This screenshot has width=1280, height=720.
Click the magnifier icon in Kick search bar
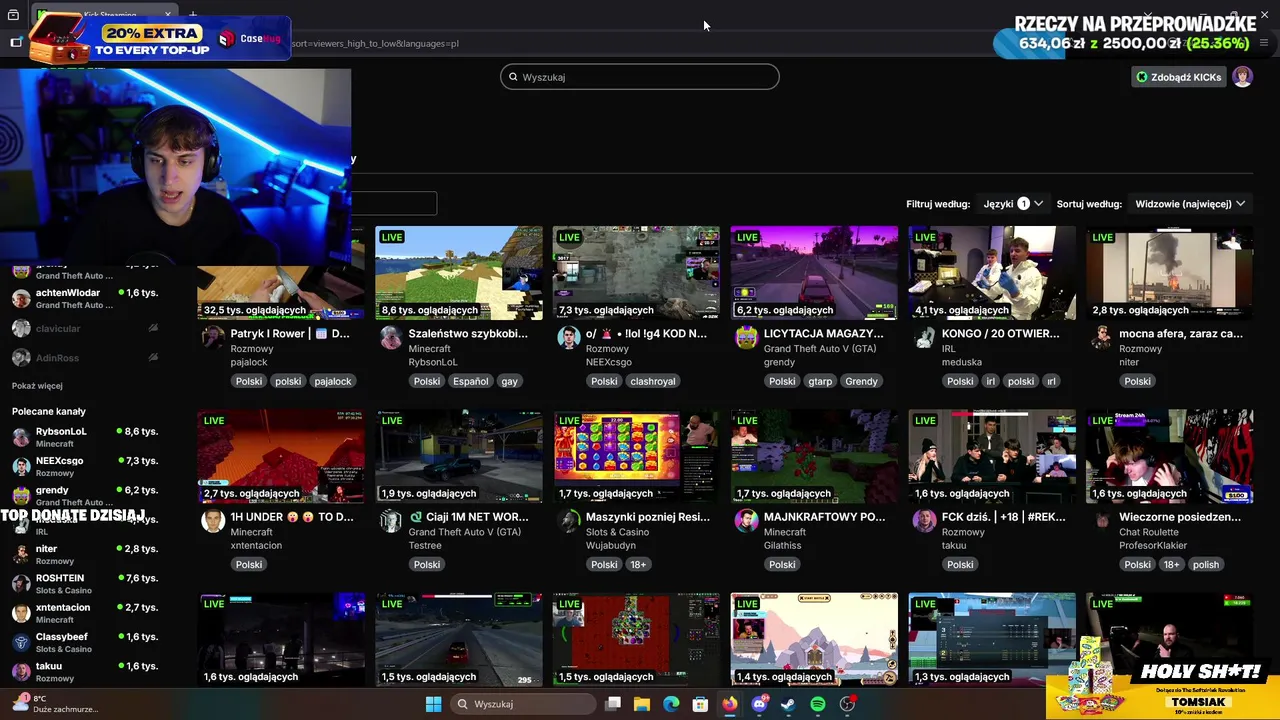tap(513, 77)
